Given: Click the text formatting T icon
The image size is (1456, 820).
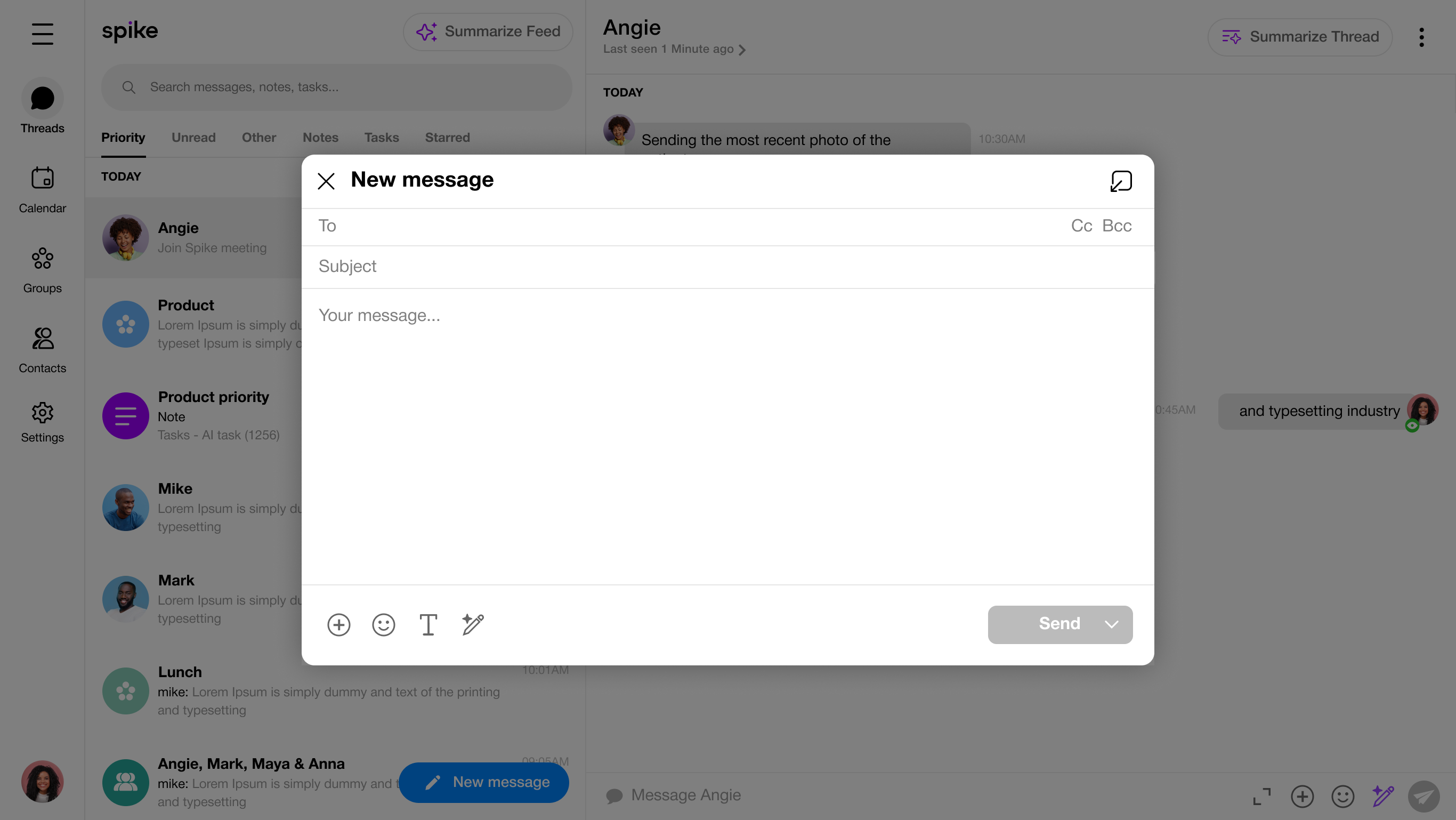Looking at the screenshot, I should click(x=428, y=624).
